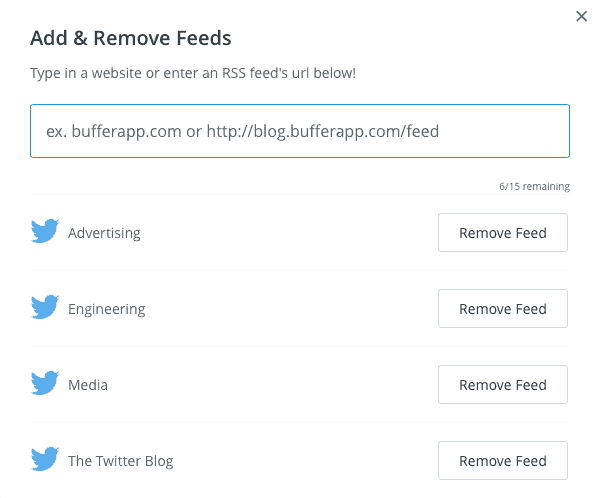Click the Twitter bird icon beside The Twitter Blog
597x498 pixels.
tap(45, 459)
